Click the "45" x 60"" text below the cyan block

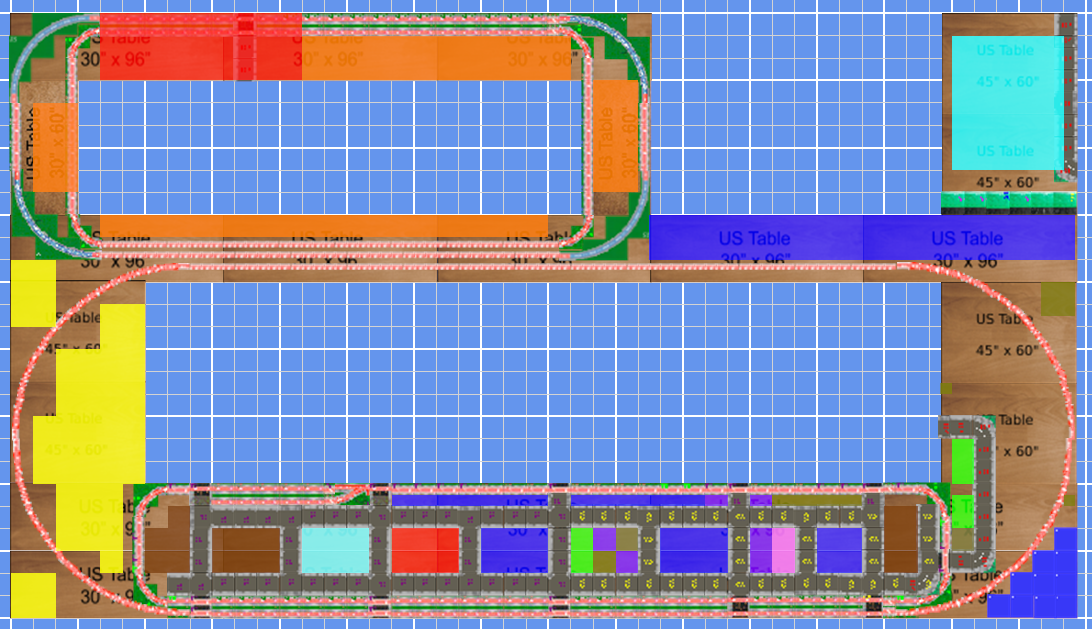(x=1007, y=183)
